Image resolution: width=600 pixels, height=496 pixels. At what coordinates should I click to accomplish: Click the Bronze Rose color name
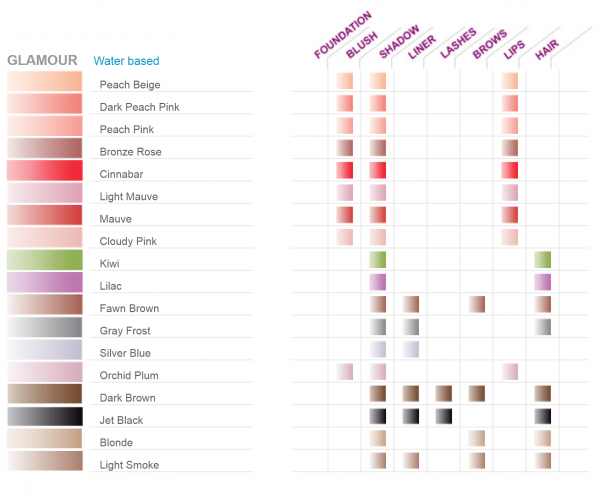coord(130,152)
